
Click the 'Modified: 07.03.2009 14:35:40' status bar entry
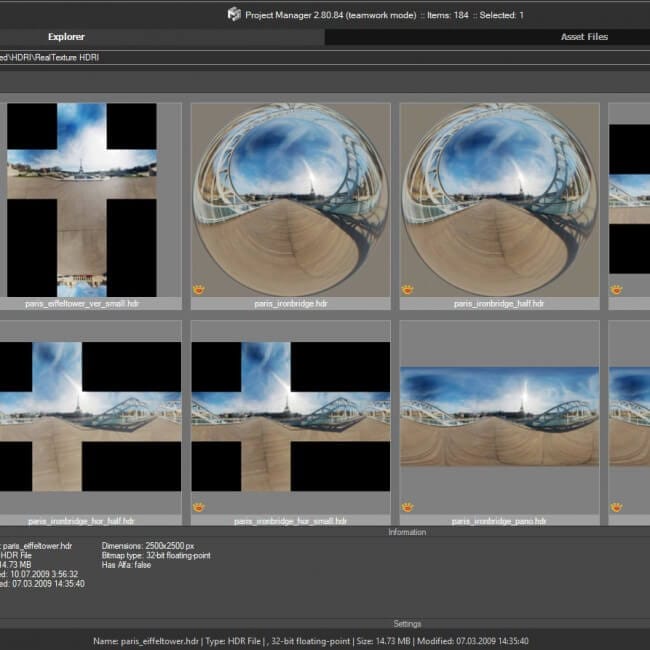[473, 641]
